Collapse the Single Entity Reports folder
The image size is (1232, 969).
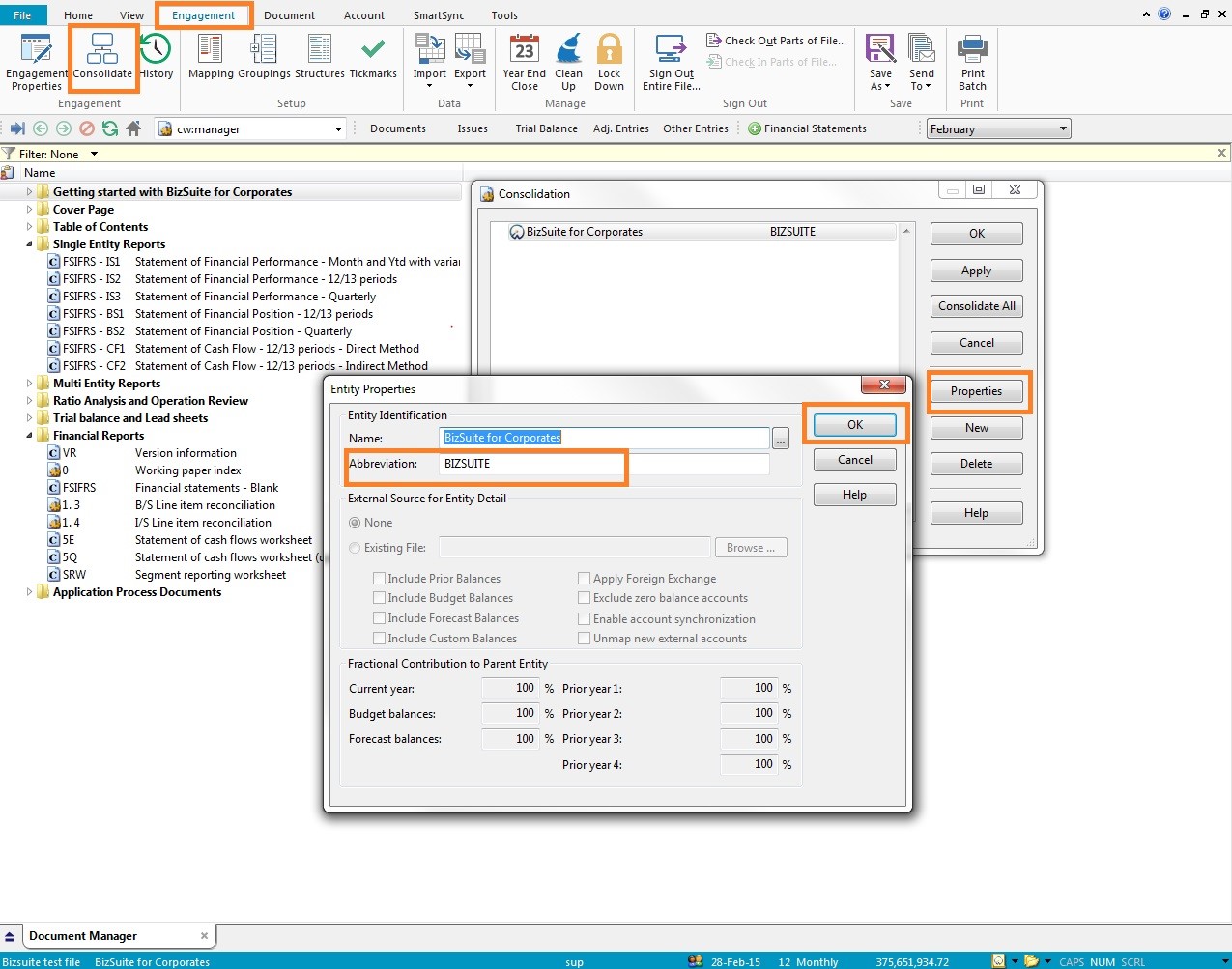click(x=29, y=244)
